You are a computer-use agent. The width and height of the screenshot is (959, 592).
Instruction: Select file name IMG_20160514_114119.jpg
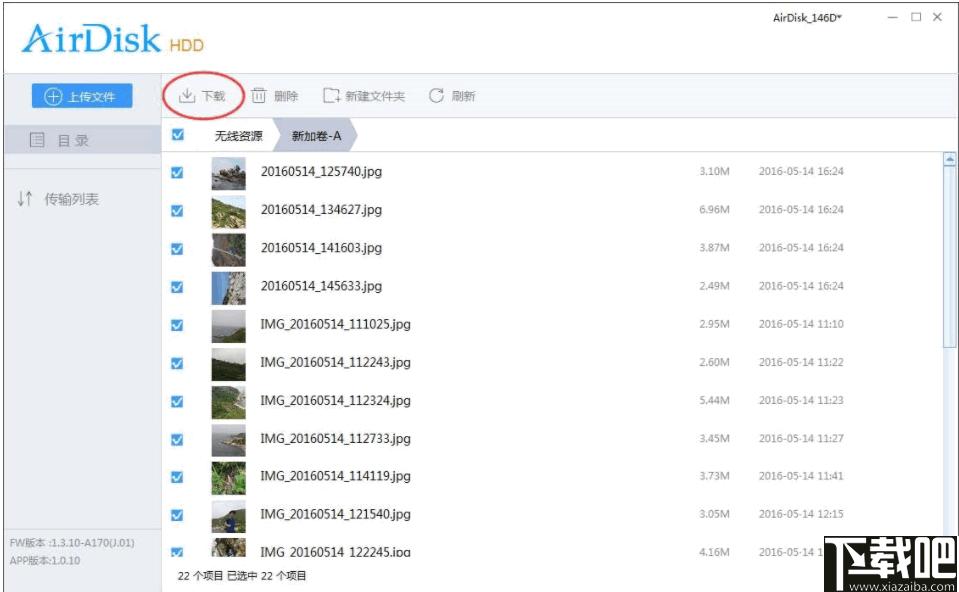click(x=335, y=476)
